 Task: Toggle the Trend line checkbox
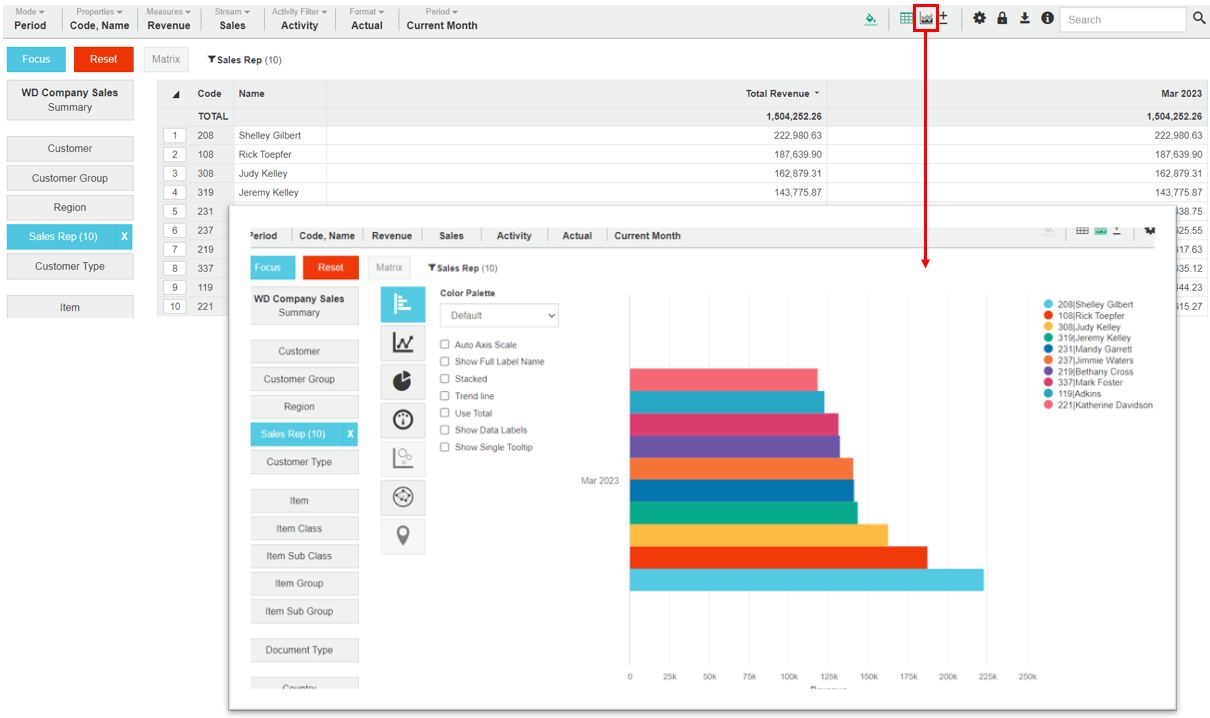445,396
